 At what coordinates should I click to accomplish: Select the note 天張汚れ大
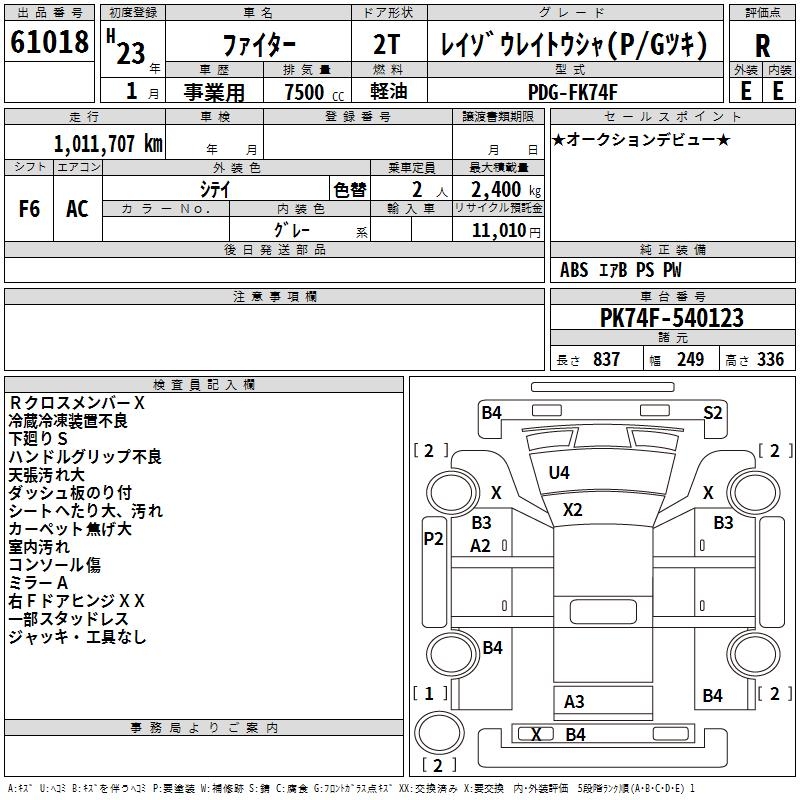pos(46,475)
